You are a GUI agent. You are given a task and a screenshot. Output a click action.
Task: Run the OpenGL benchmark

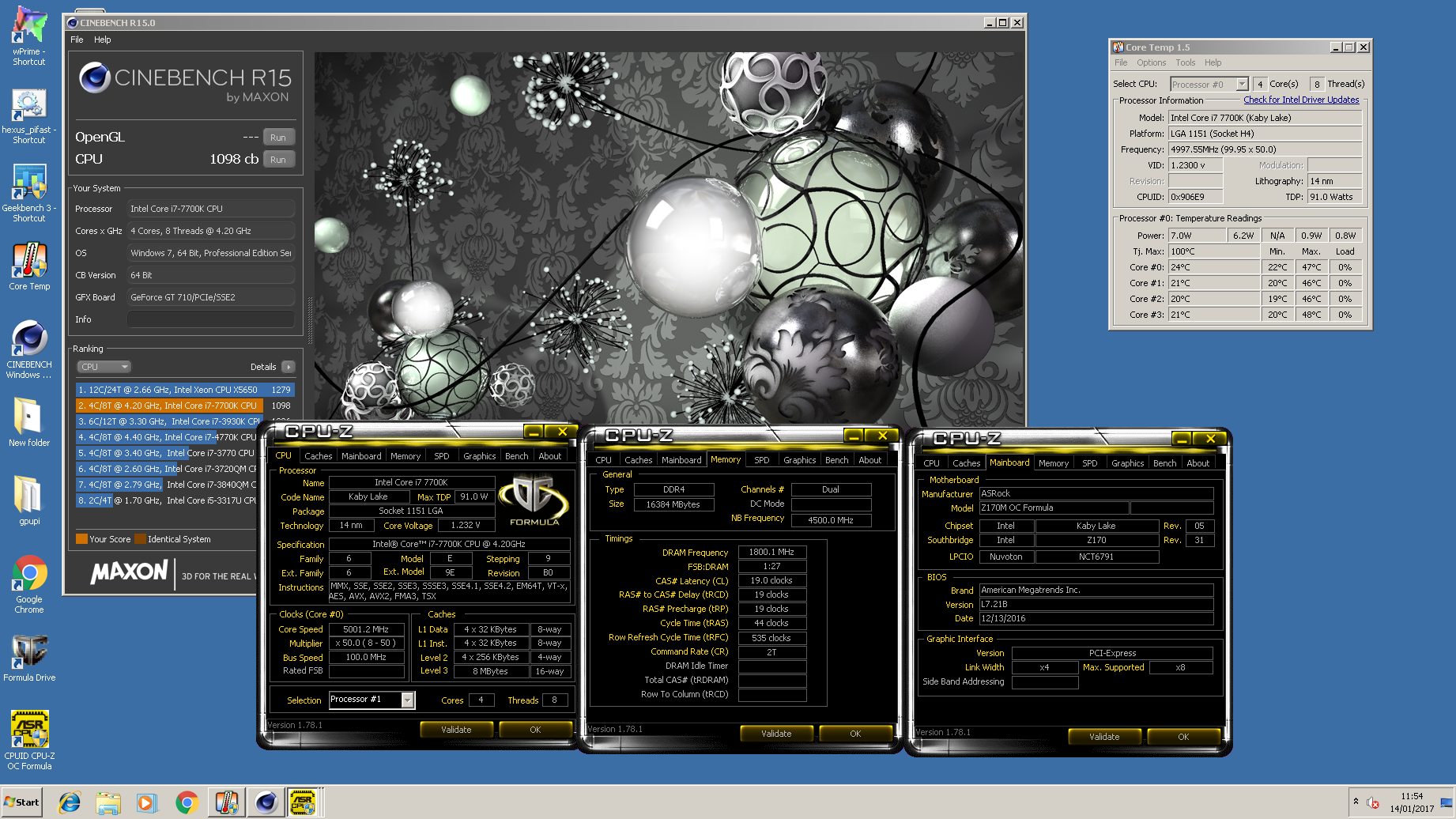coord(278,138)
